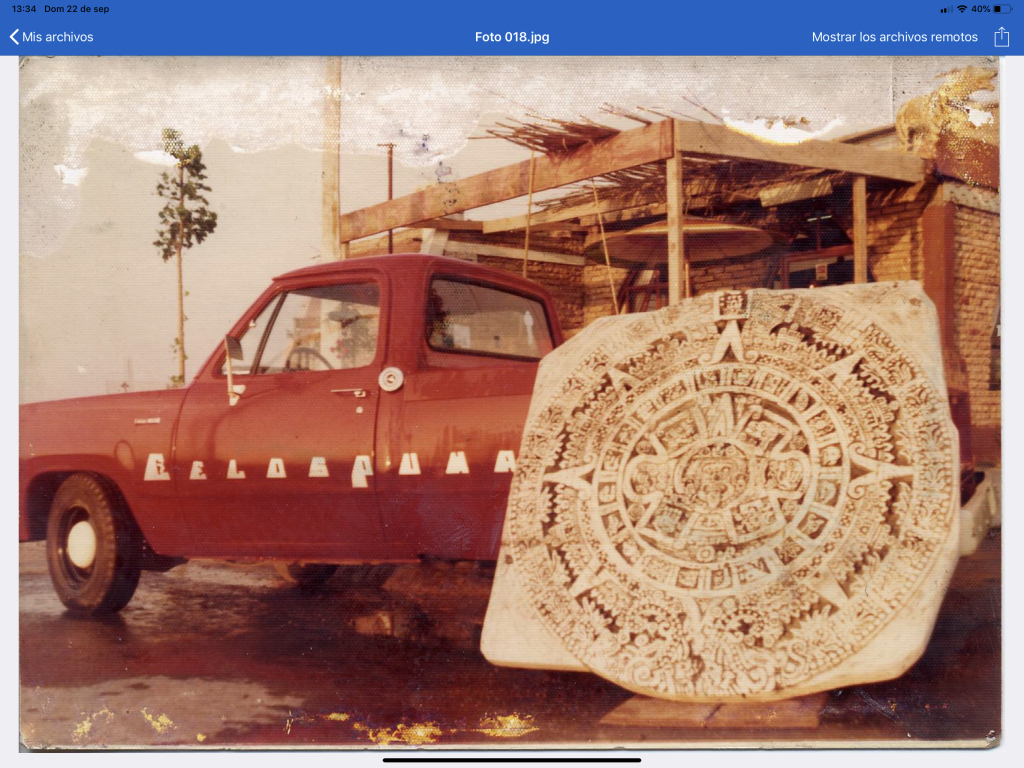Tap the back chevron arrow
This screenshot has width=1024, height=768.
pos(14,37)
